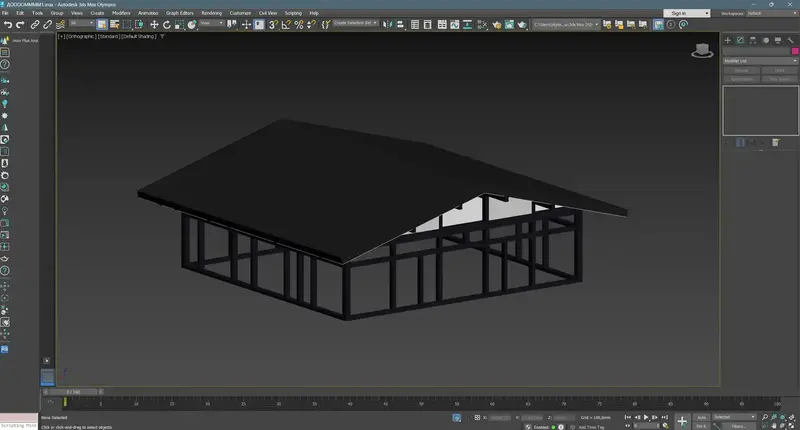Click the Align tool icon

point(401,24)
